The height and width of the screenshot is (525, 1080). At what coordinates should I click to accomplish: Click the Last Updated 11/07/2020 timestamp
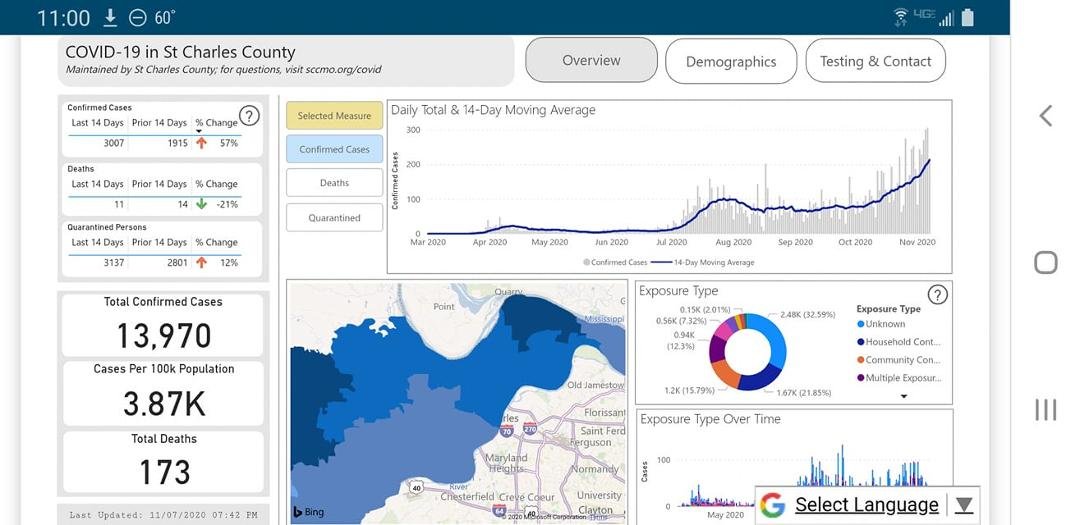[163, 515]
